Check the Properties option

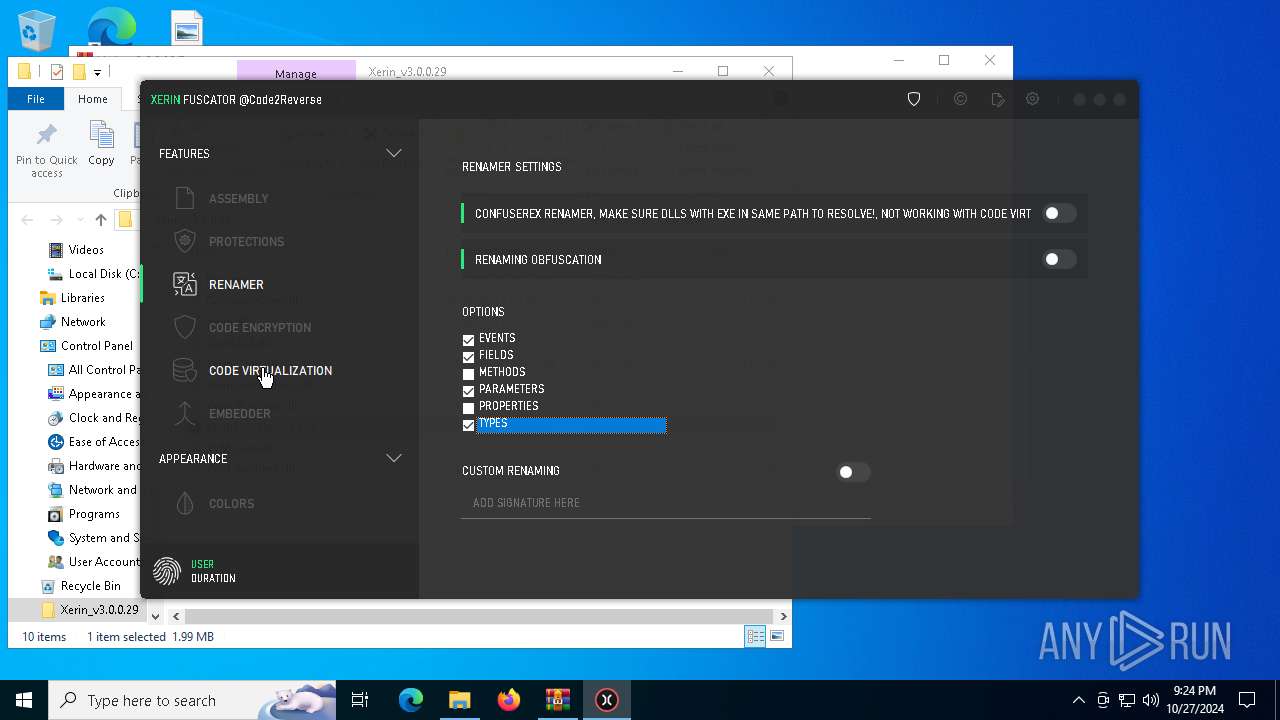(468, 408)
